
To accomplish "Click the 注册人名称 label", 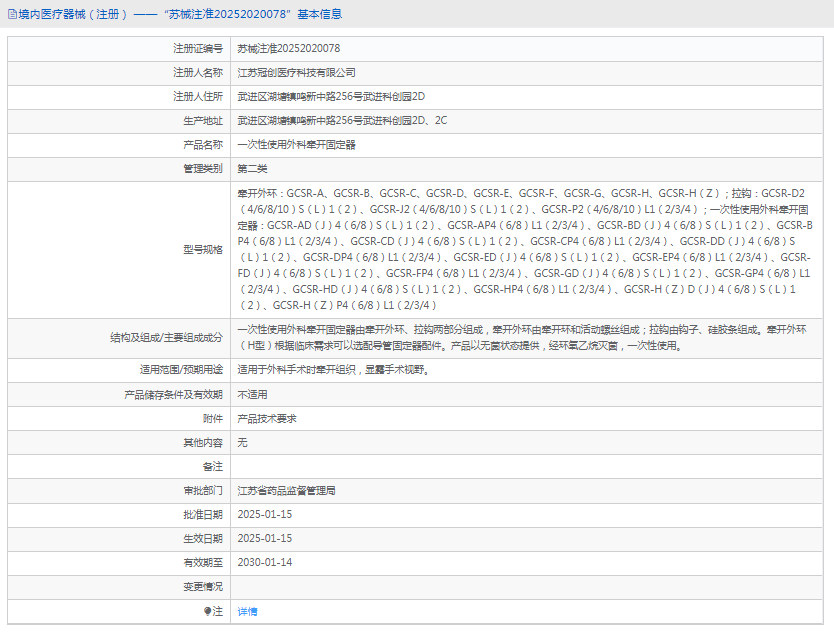I will [x=198, y=72].
